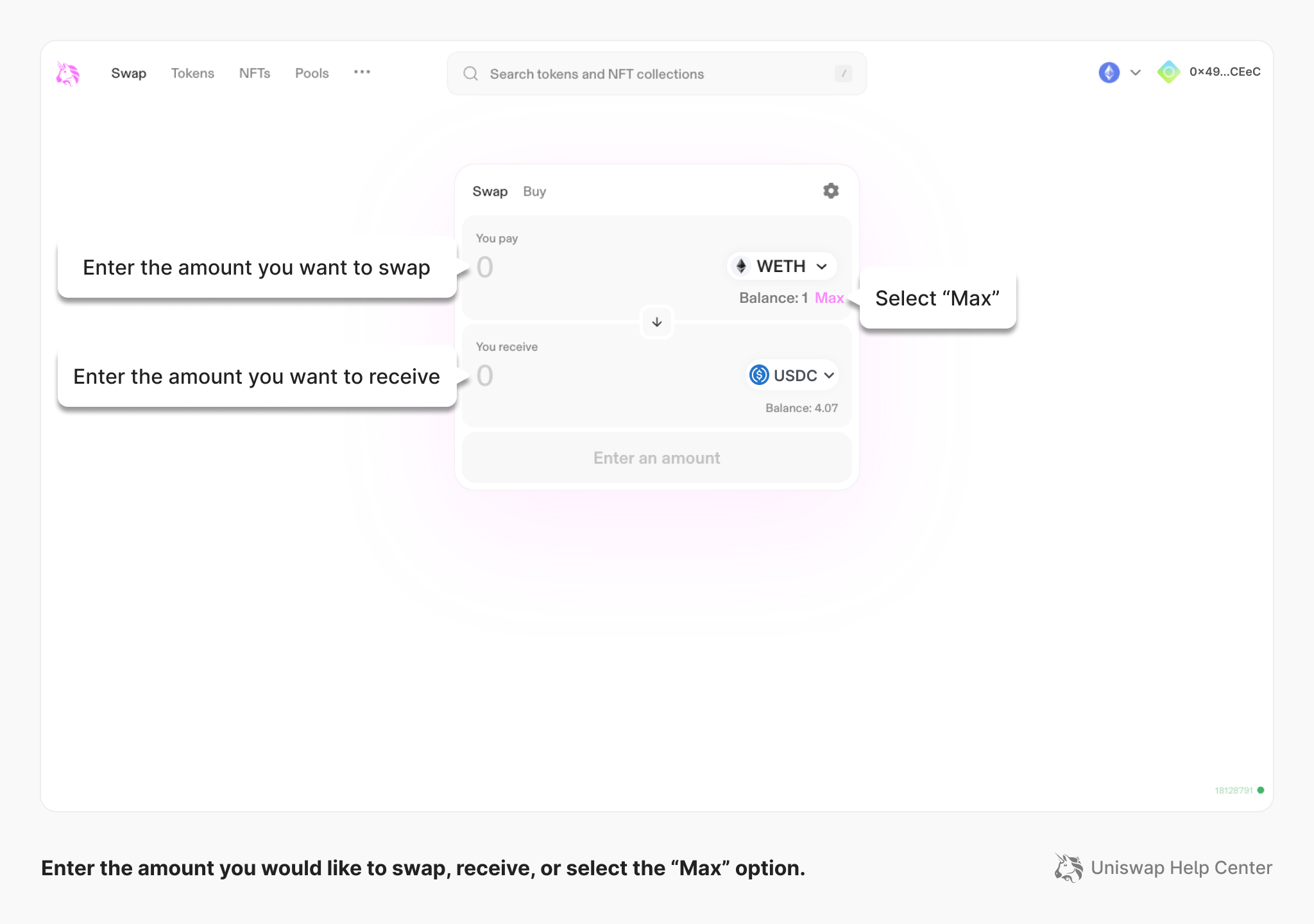Click the wallet avatar icon

1169,72
